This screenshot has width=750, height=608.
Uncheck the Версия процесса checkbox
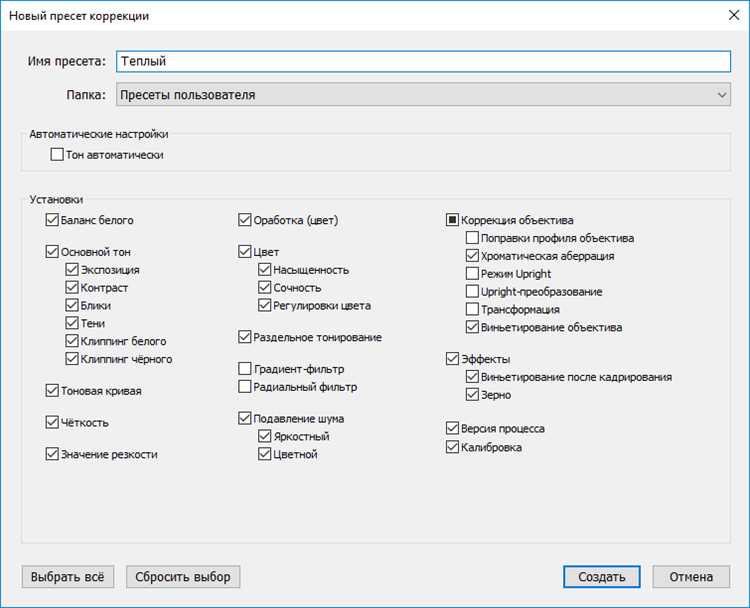tap(452, 428)
